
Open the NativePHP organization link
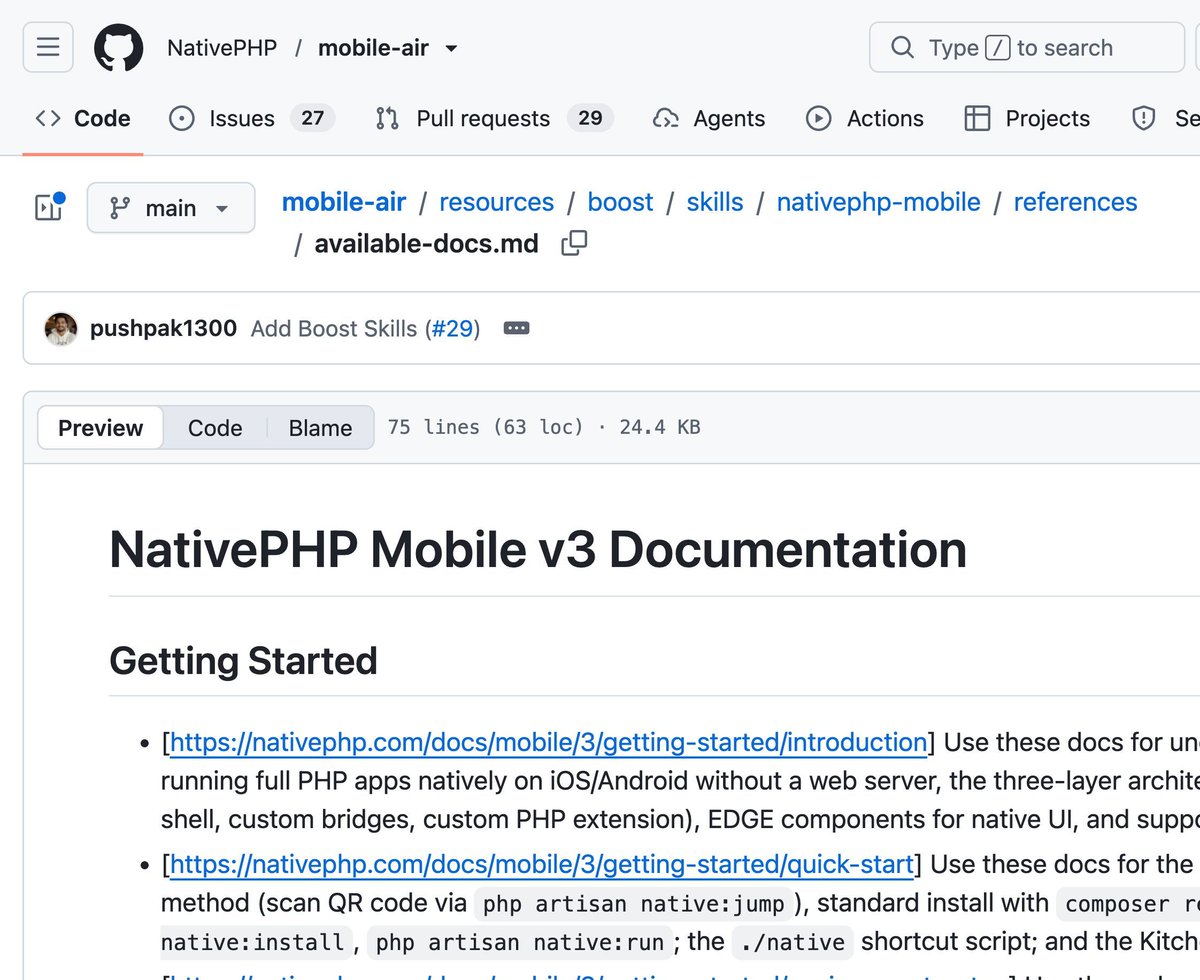[222, 48]
